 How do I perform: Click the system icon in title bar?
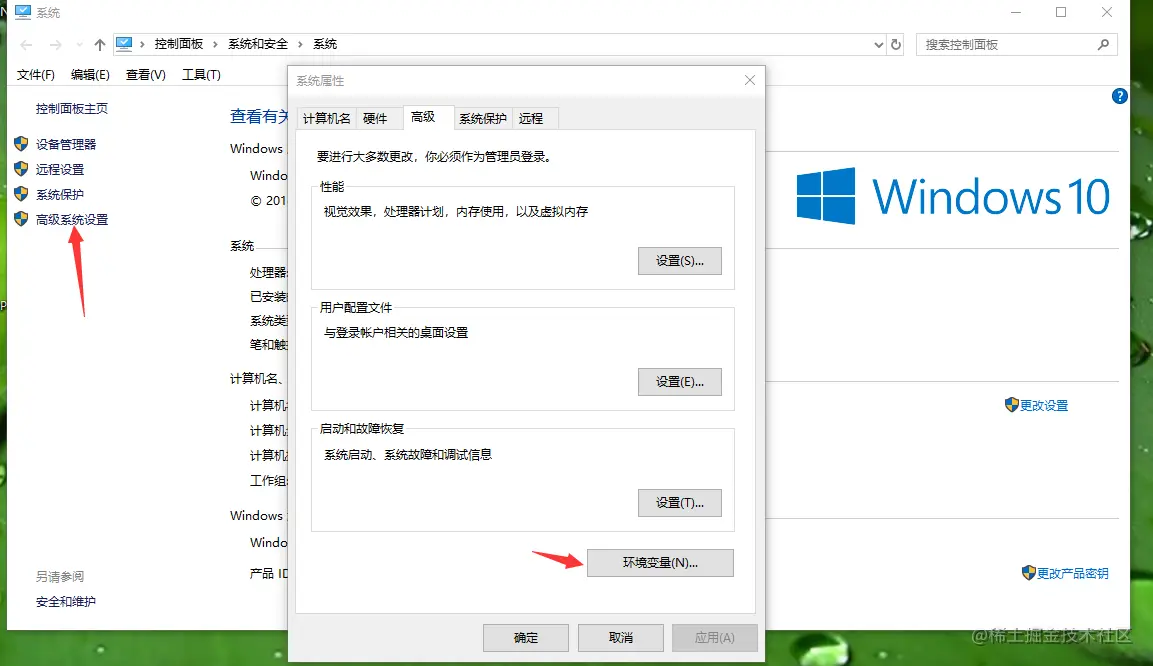(x=23, y=12)
